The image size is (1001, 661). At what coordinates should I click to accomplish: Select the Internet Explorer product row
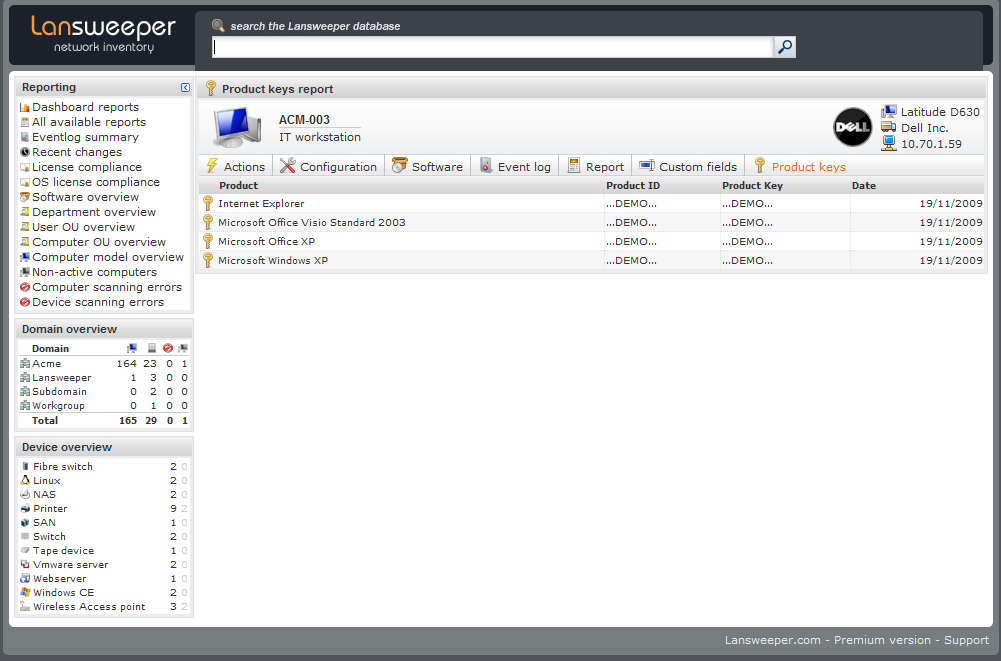pos(592,203)
